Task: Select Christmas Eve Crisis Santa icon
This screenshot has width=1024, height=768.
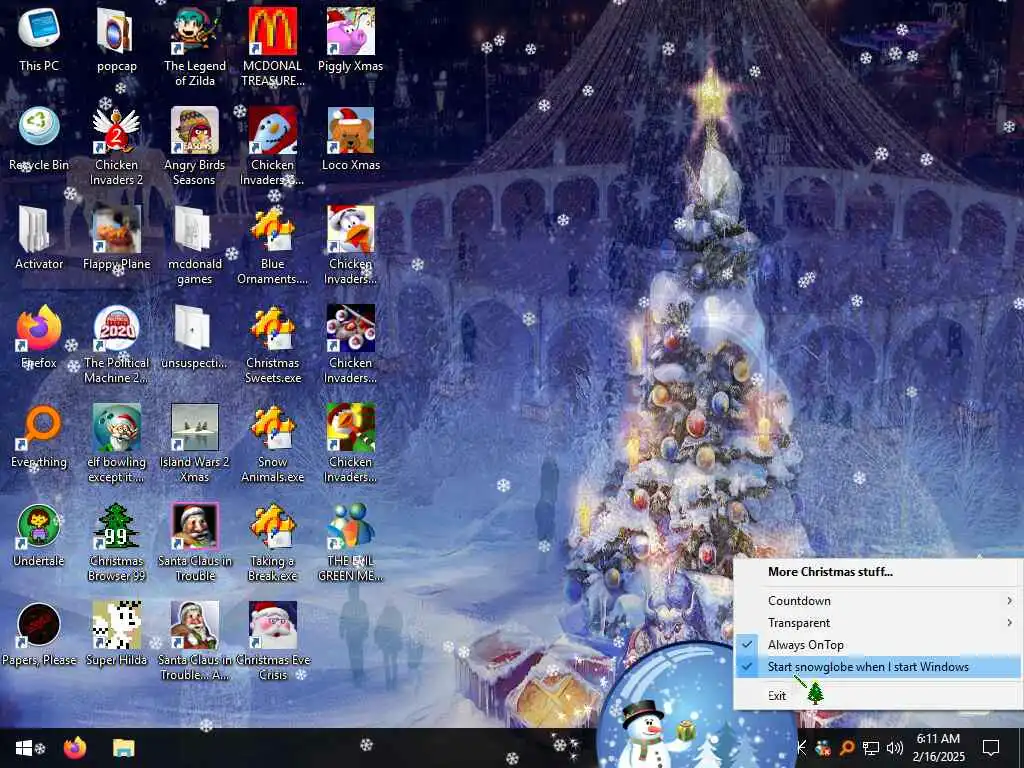Action: 272,641
